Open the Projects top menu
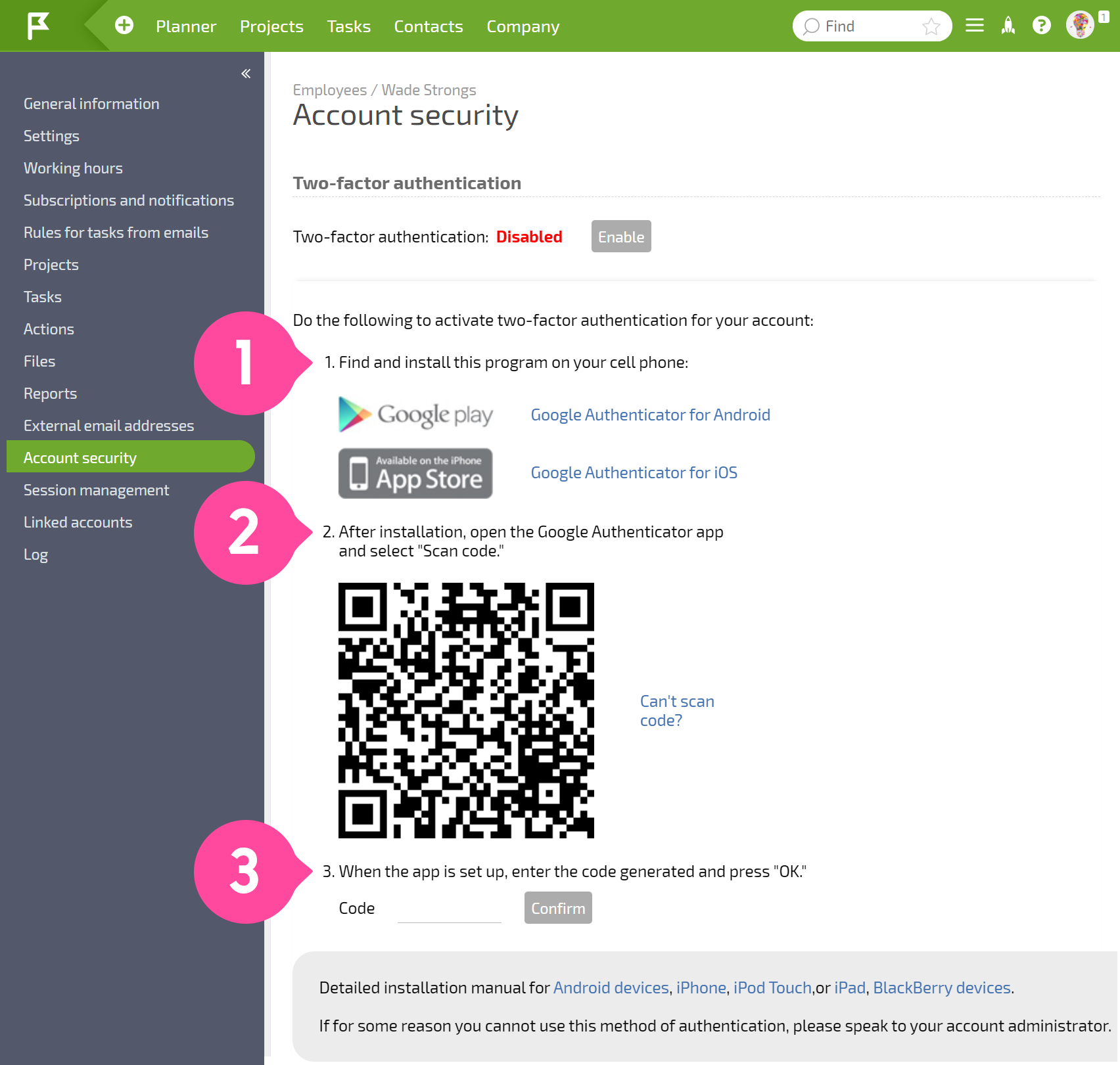The height and width of the screenshot is (1065, 1120). tap(271, 26)
